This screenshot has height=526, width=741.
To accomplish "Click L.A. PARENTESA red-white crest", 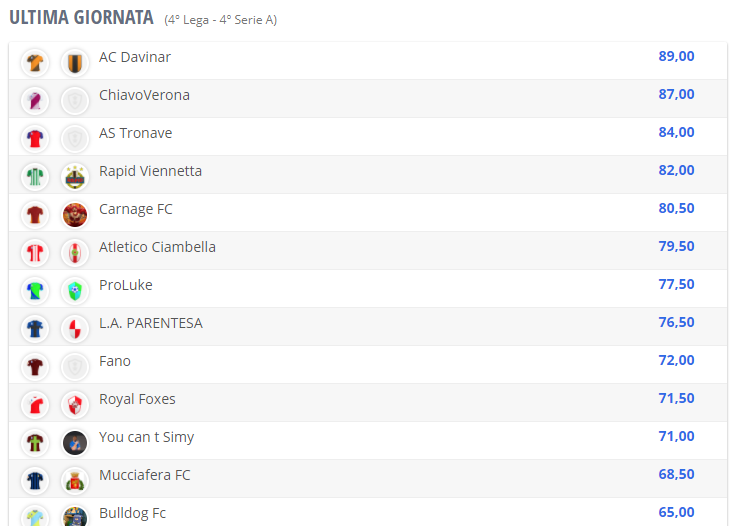I will tap(75, 329).
